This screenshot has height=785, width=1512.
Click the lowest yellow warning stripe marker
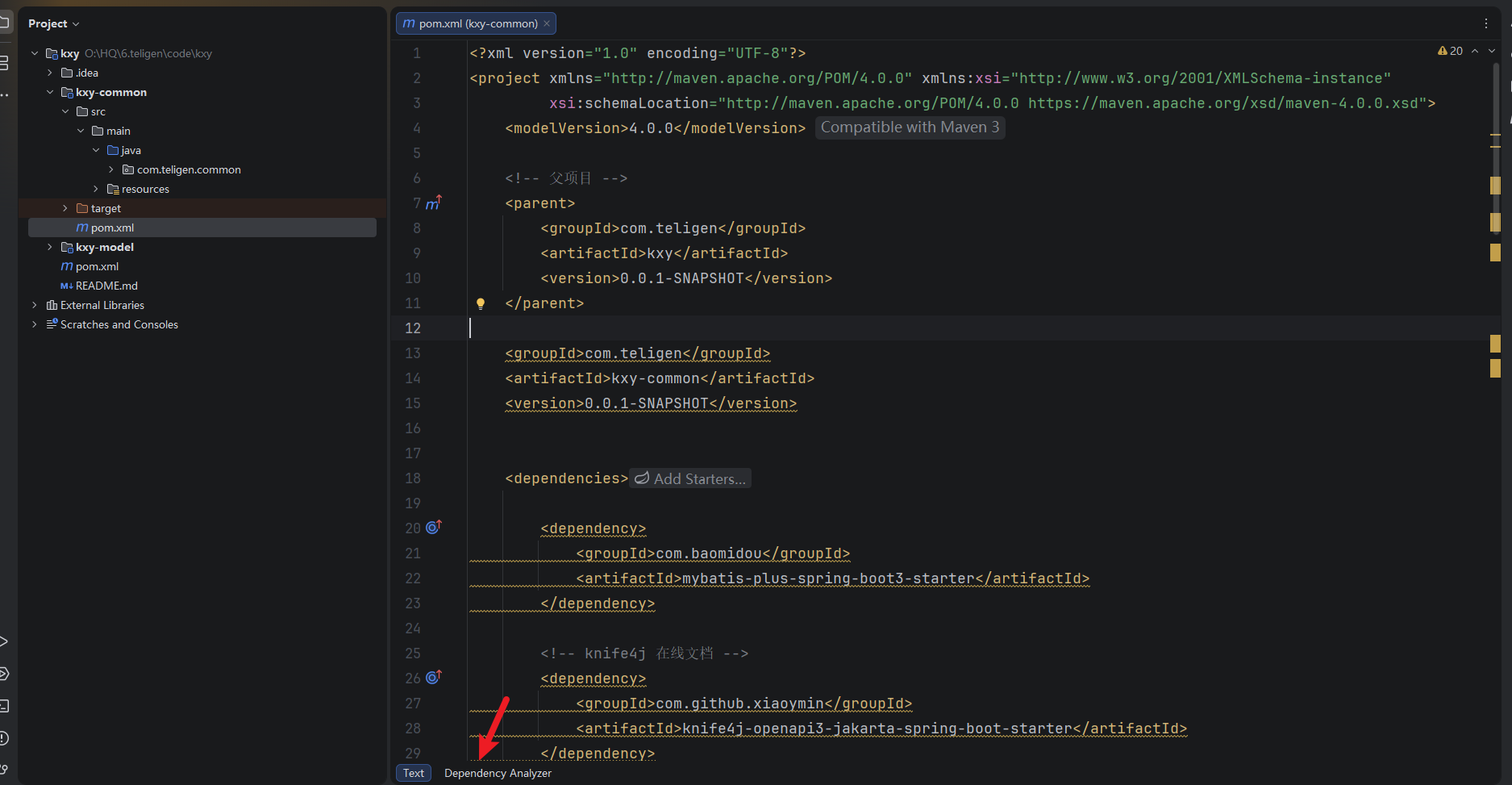tap(1495, 369)
